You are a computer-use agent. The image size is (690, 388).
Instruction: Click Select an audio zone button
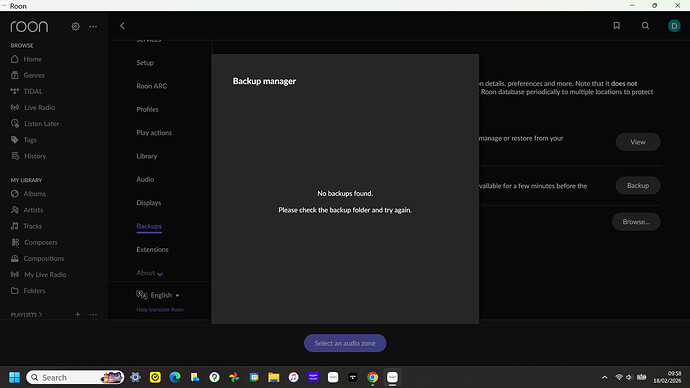point(345,343)
